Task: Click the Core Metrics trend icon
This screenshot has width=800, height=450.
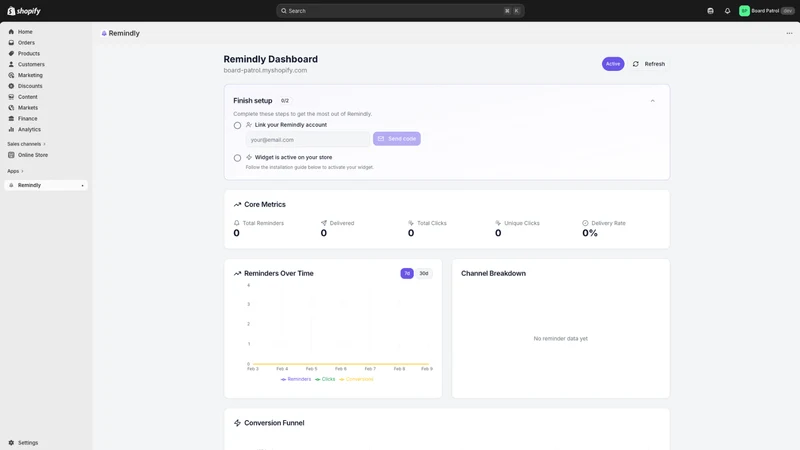Action: [x=237, y=205]
